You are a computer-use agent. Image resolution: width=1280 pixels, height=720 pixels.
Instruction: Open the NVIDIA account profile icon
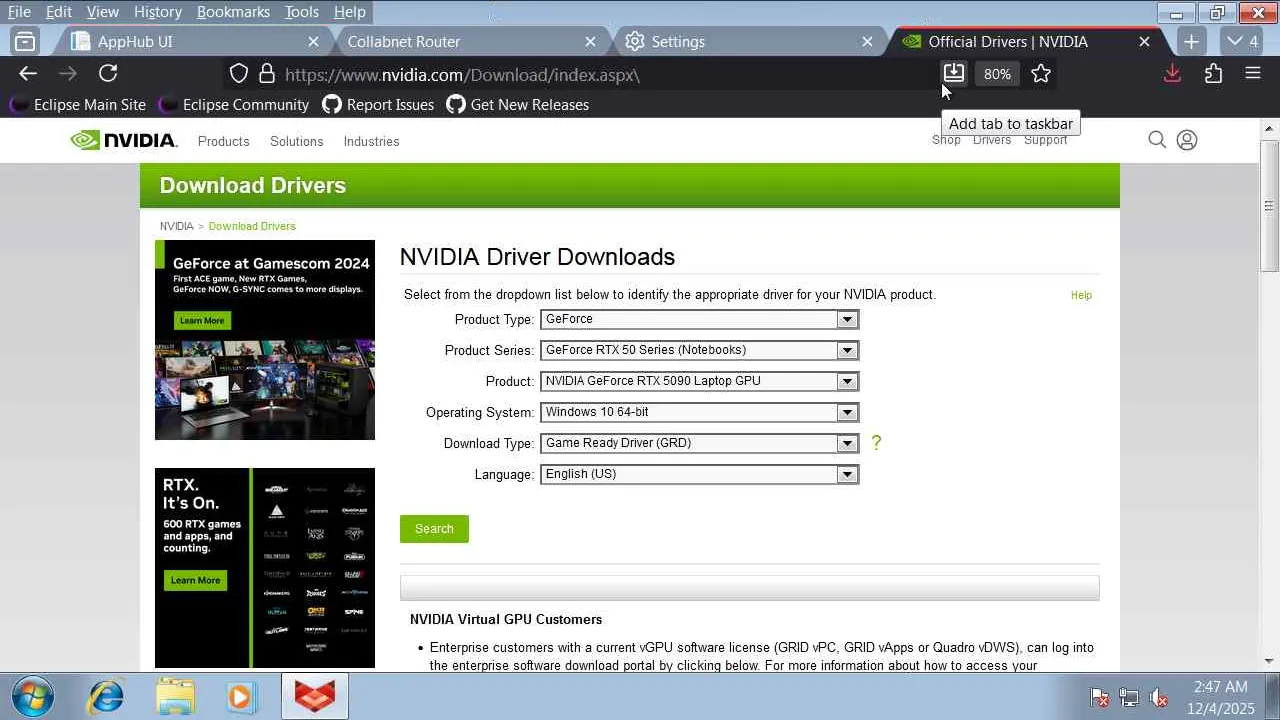pos(1187,140)
